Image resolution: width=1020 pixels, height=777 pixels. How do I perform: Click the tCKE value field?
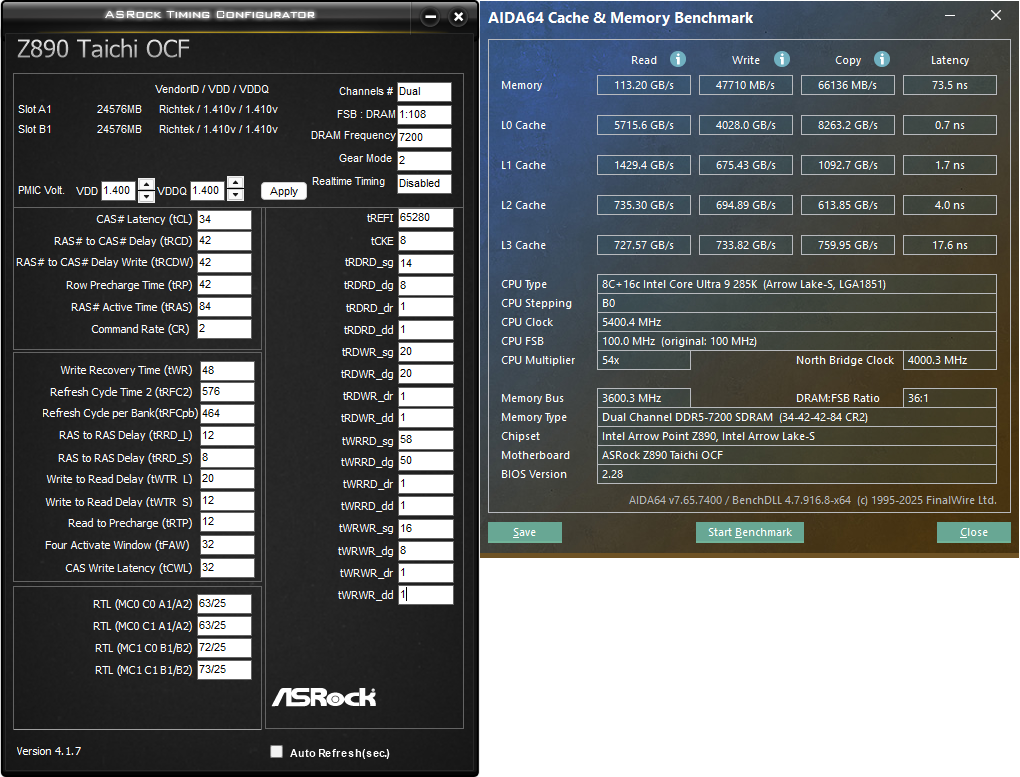pyautogui.click(x=425, y=241)
